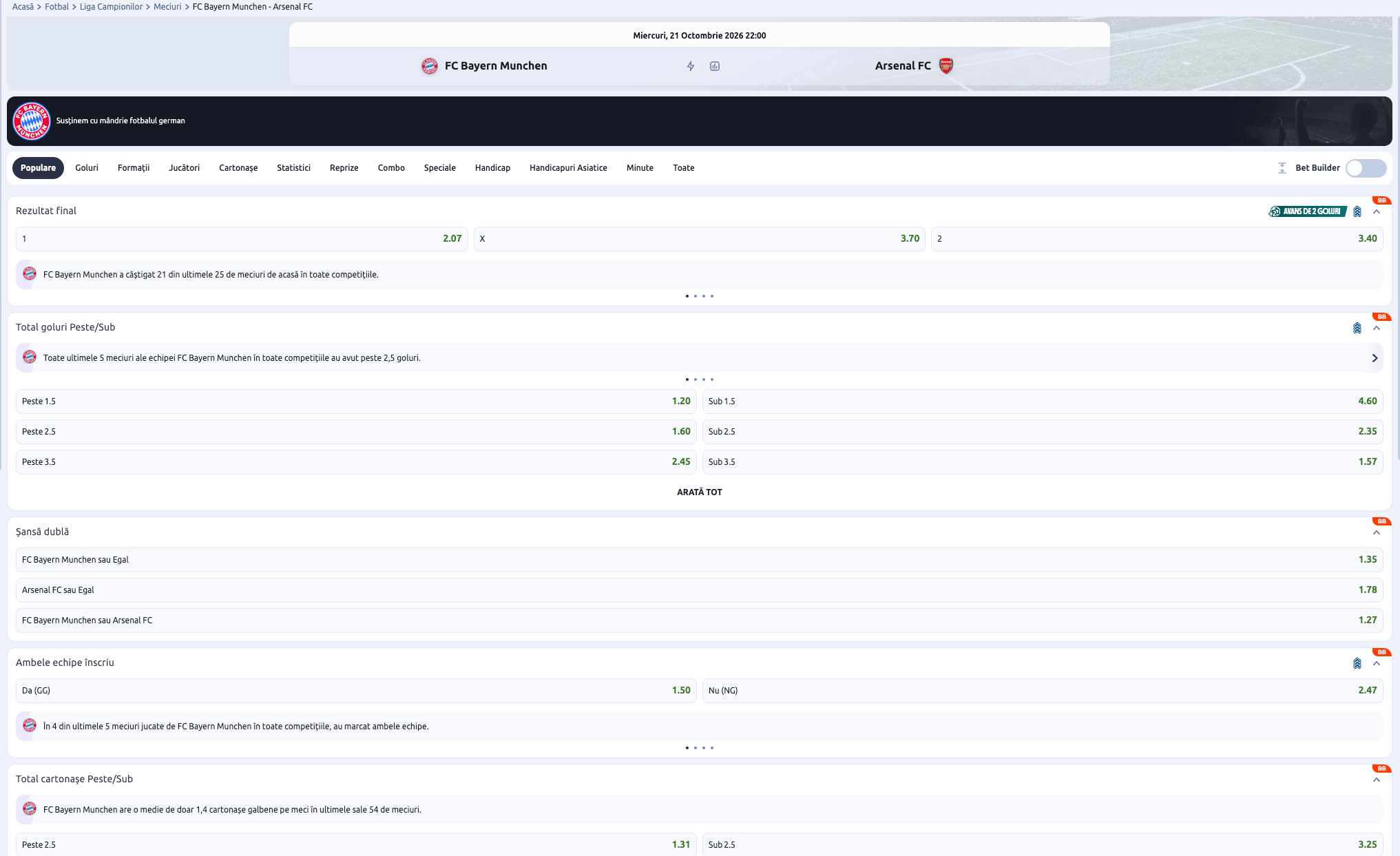Viewport: 1400px width, 856px height.
Task: Select draw X at odds 3.70
Action: (x=700, y=239)
